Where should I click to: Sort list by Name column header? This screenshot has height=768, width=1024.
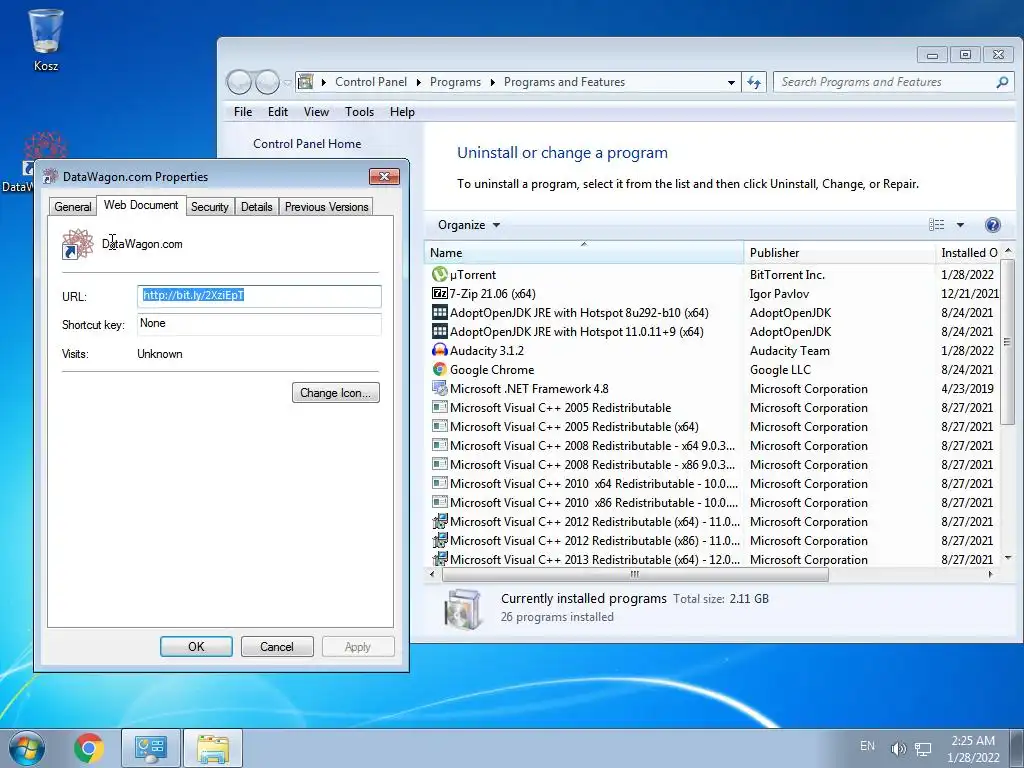point(584,253)
